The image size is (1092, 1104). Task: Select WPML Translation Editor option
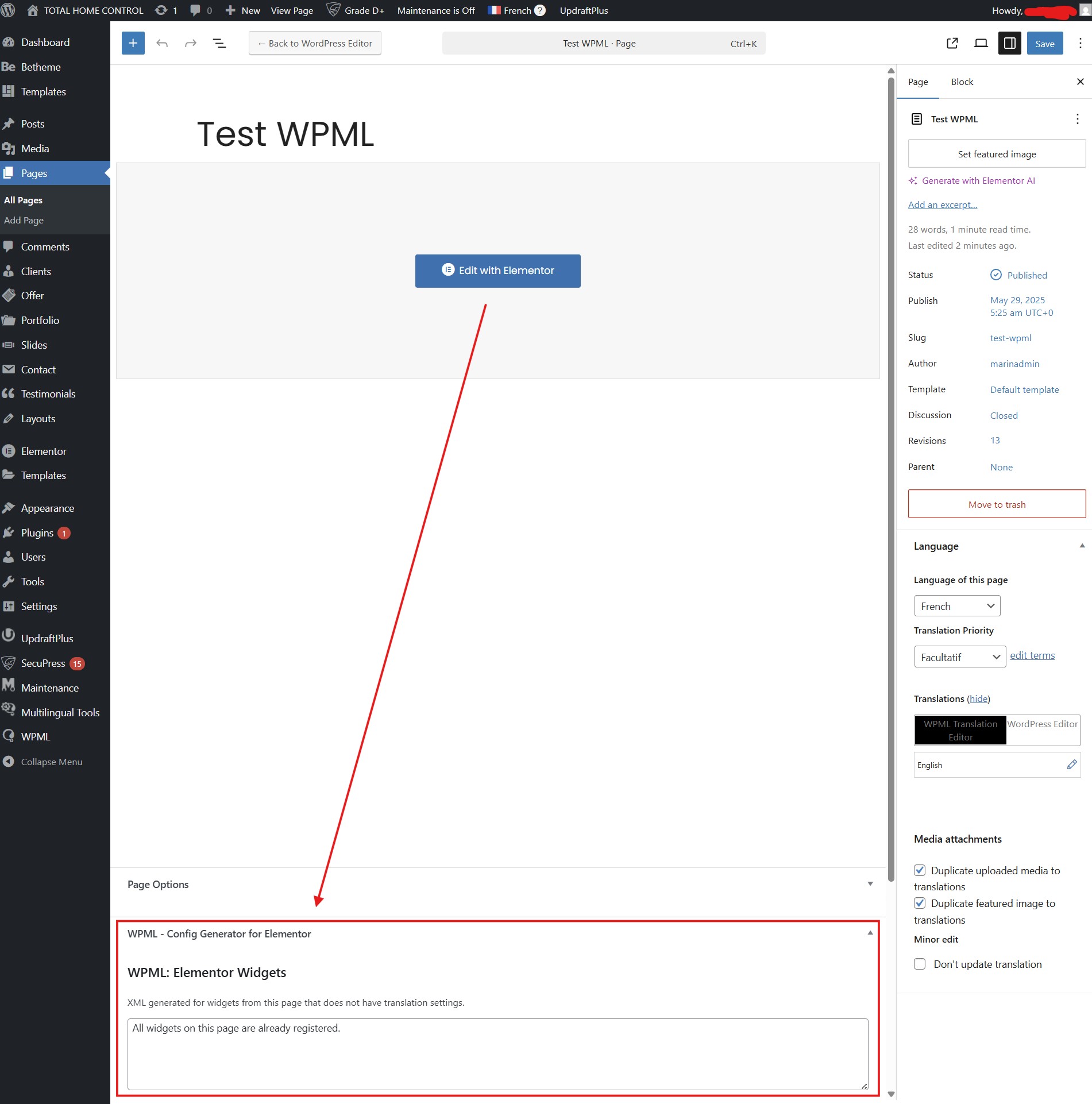(960, 730)
